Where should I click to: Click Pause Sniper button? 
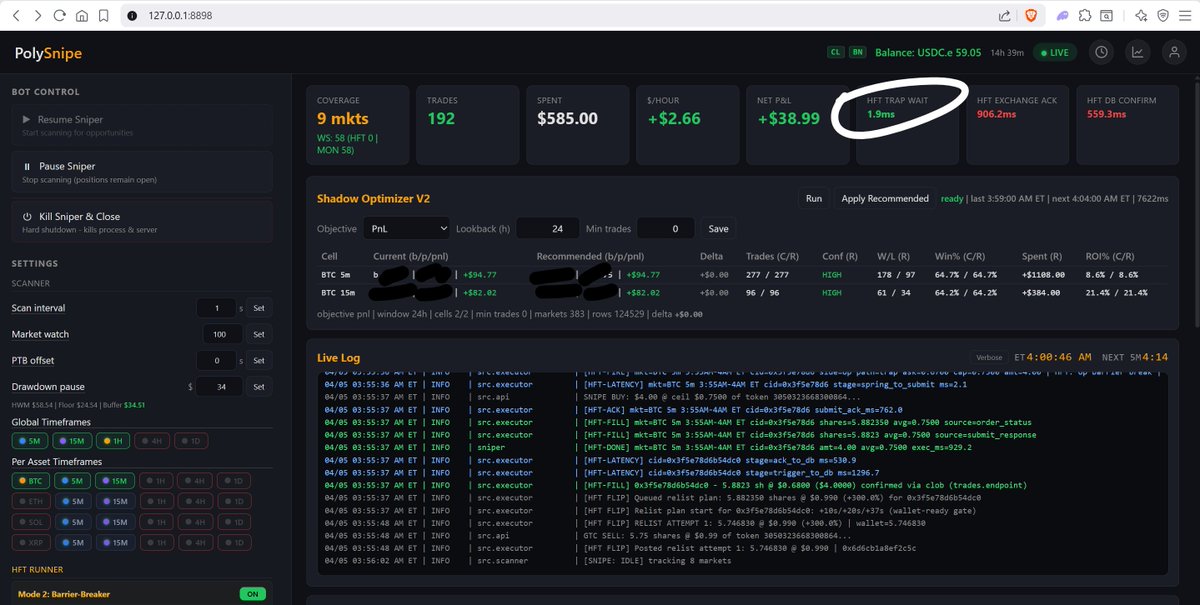click(142, 172)
